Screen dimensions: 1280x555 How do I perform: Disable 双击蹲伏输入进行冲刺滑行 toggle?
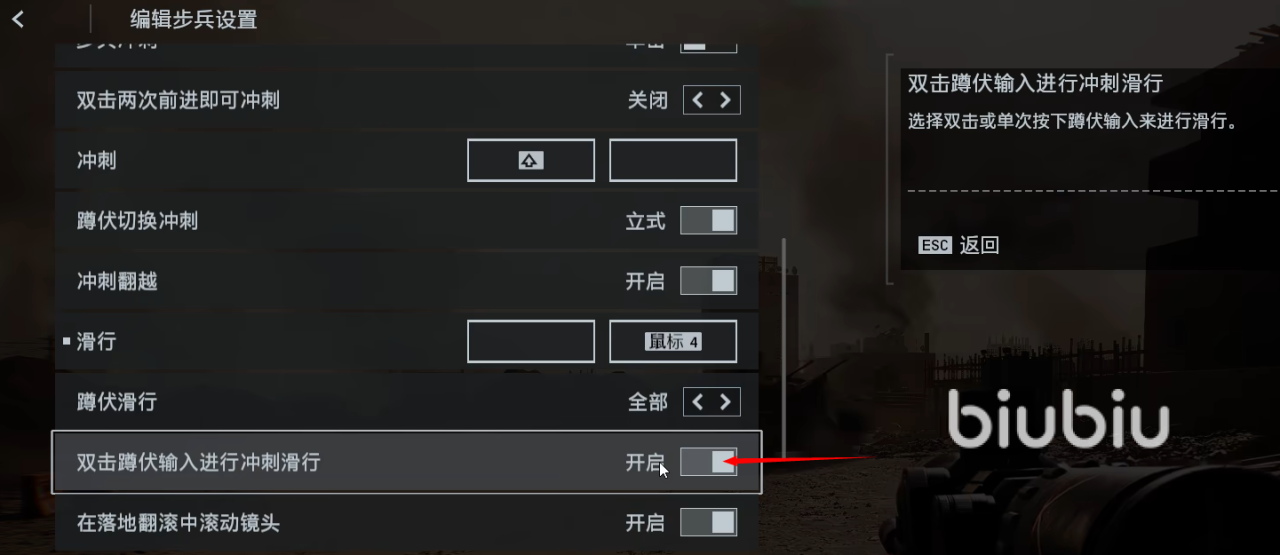[709, 462]
